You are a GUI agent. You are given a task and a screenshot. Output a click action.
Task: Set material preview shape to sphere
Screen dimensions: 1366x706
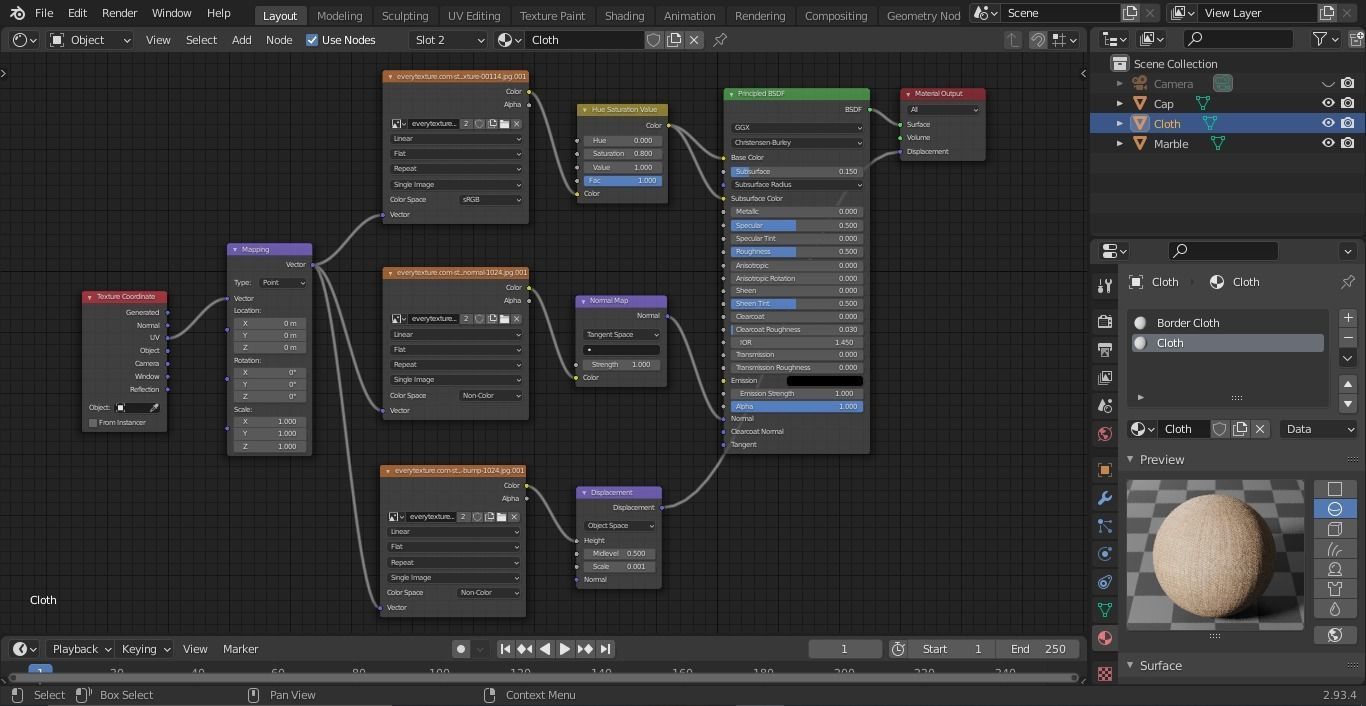[1335, 509]
